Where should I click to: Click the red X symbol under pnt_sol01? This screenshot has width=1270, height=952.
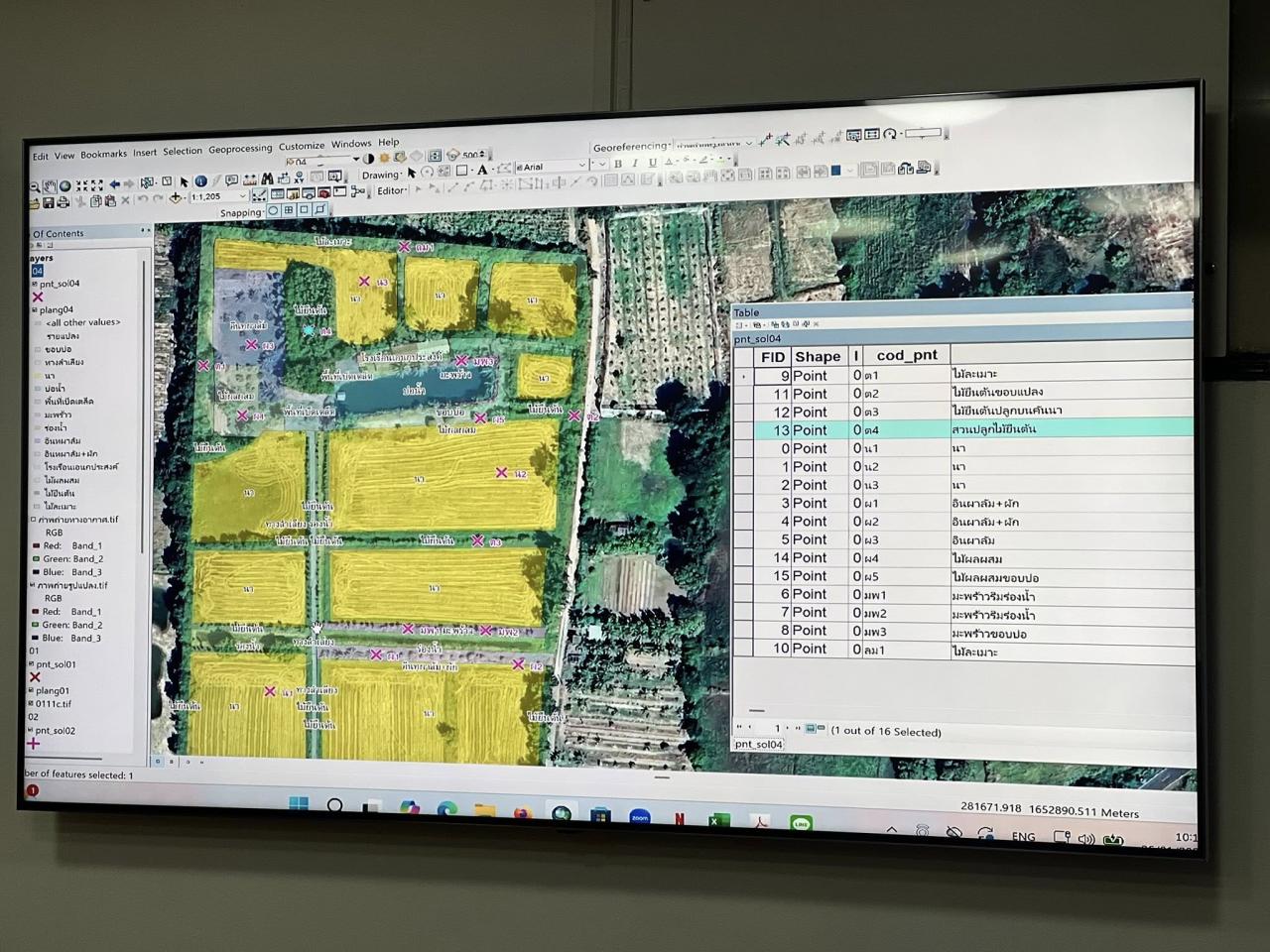(x=35, y=677)
